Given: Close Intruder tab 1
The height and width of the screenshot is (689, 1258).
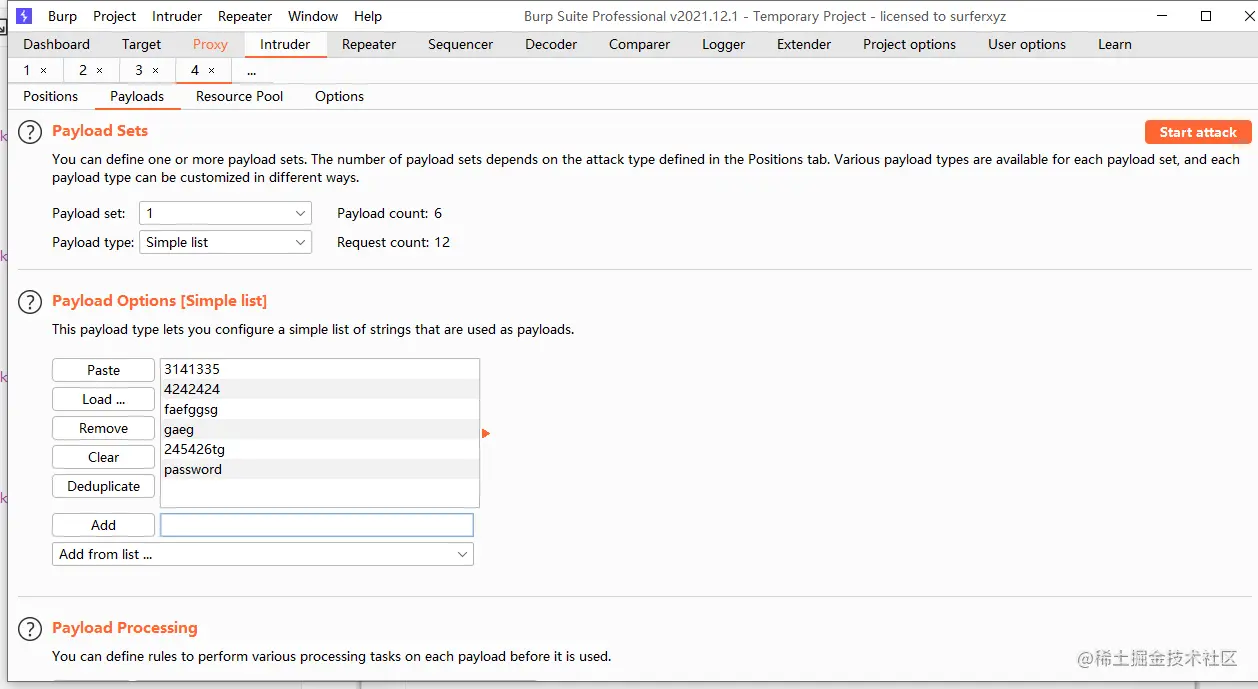Looking at the screenshot, I should [x=43, y=71].
